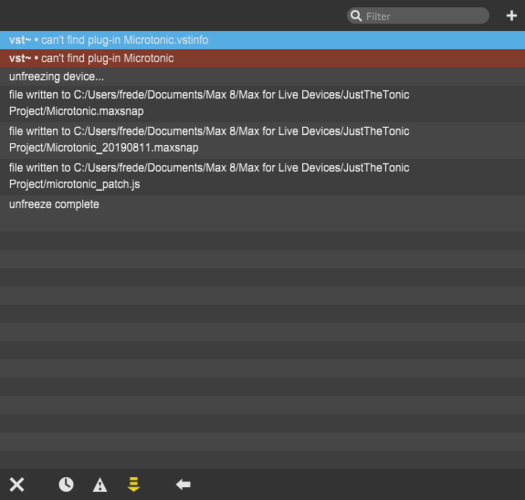Select the 'can't find plug-in Microtonic.vstinfo' row
The height and width of the screenshot is (500, 525).
[262, 40]
